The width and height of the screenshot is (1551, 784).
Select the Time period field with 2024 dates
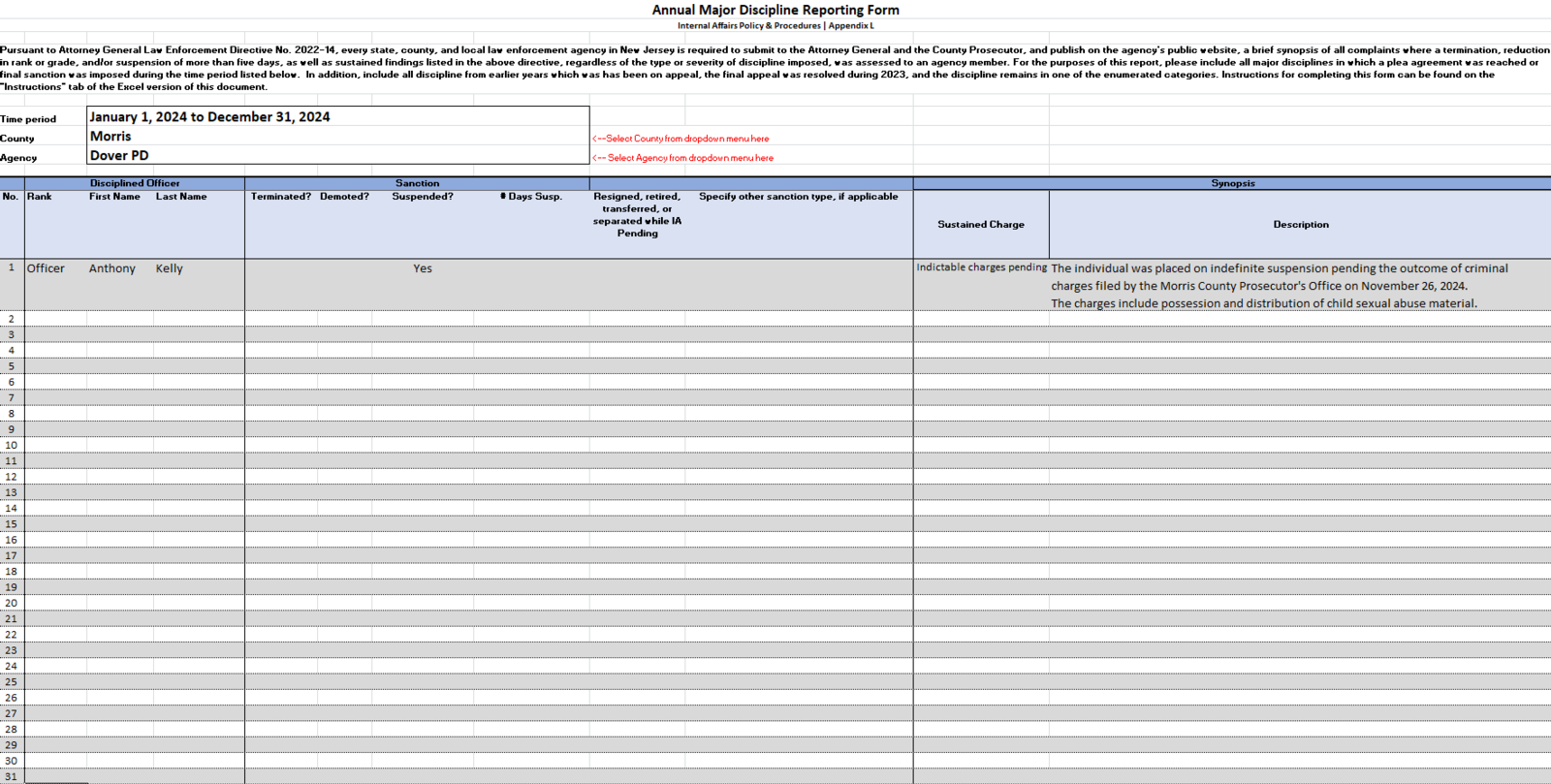(337, 116)
